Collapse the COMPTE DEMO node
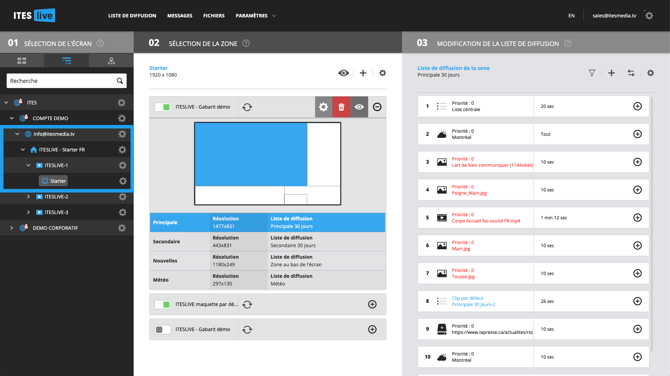670x376 pixels. point(12,118)
